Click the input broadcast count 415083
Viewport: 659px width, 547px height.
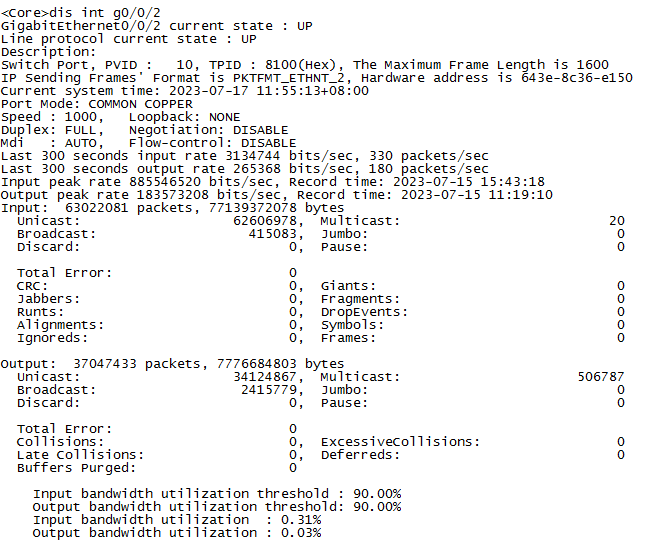tap(276, 233)
